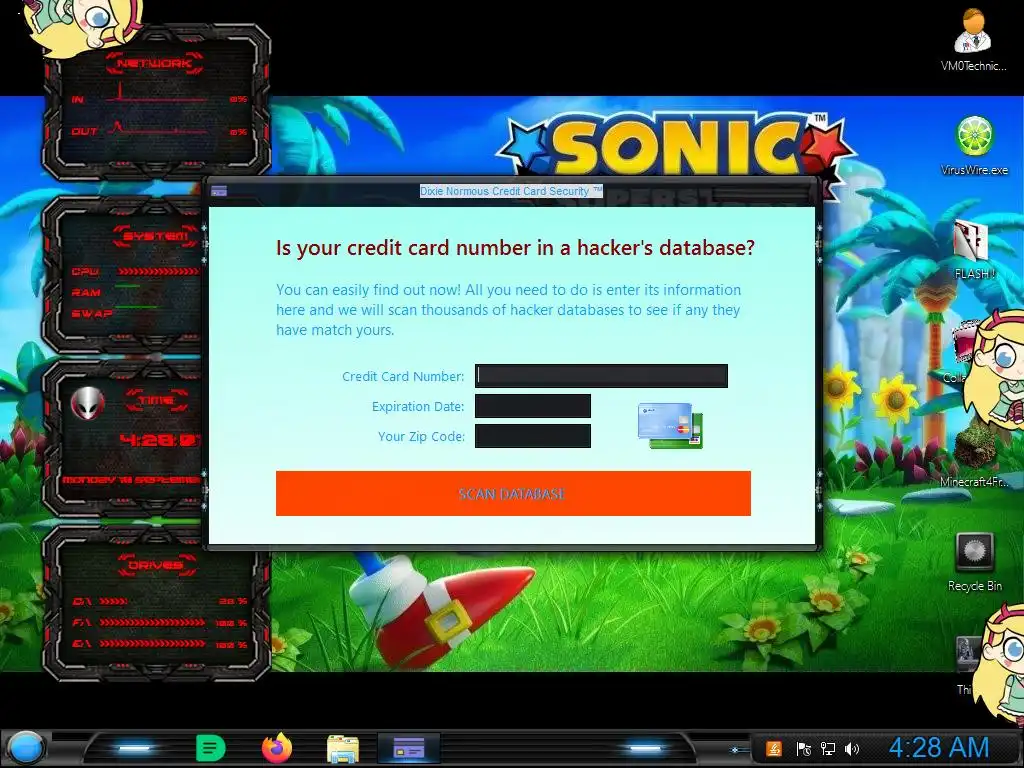Image resolution: width=1024 pixels, height=768 pixels.
Task: Click the orange SCAN DATABASE button
Action: coord(513,493)
